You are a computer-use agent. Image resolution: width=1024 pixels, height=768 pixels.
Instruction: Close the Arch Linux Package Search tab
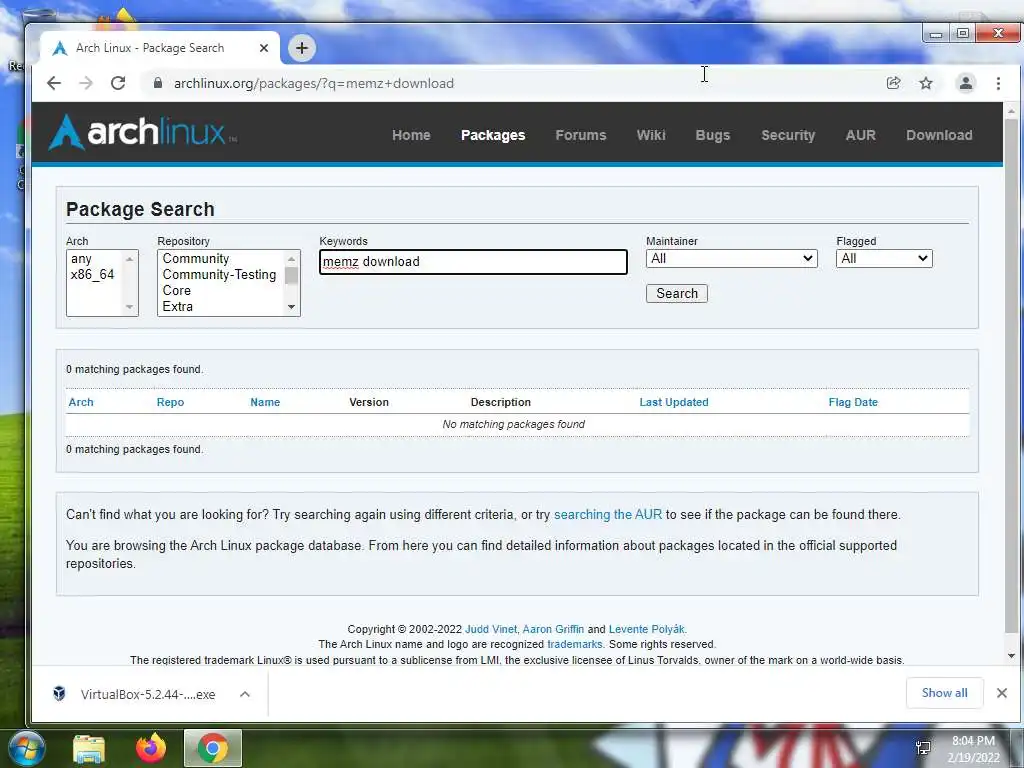pyautogui.click(x=264, y=48)
